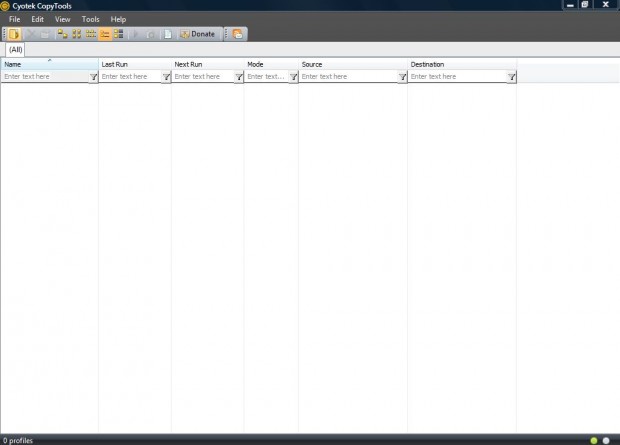
Task: Open the Source column filter funnel
Action: click(x=403, y=77)
